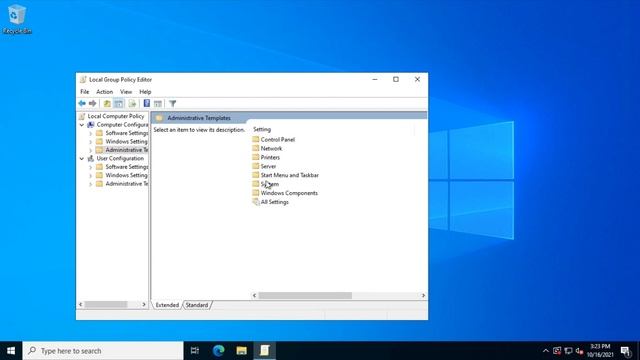Expand Software Settings under User Configuration

pyautogui.click(x=91, y=167)
